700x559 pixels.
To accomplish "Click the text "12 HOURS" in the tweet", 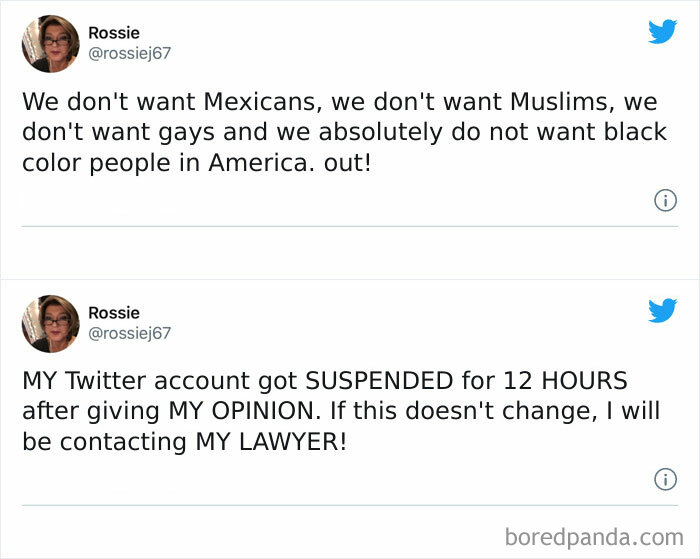I will [565, 381].
